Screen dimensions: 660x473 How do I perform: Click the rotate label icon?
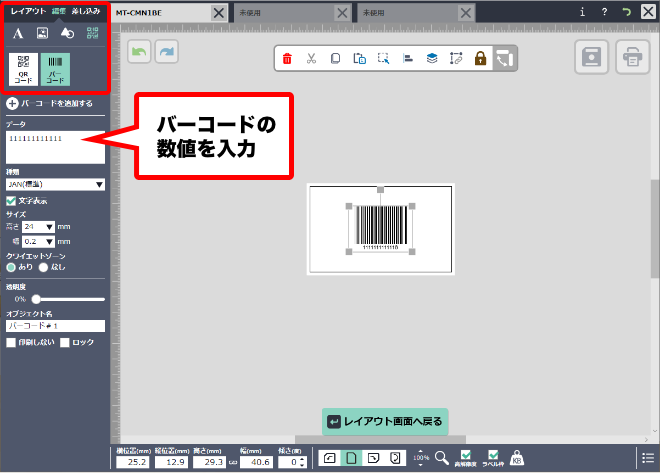click(505, 58)
